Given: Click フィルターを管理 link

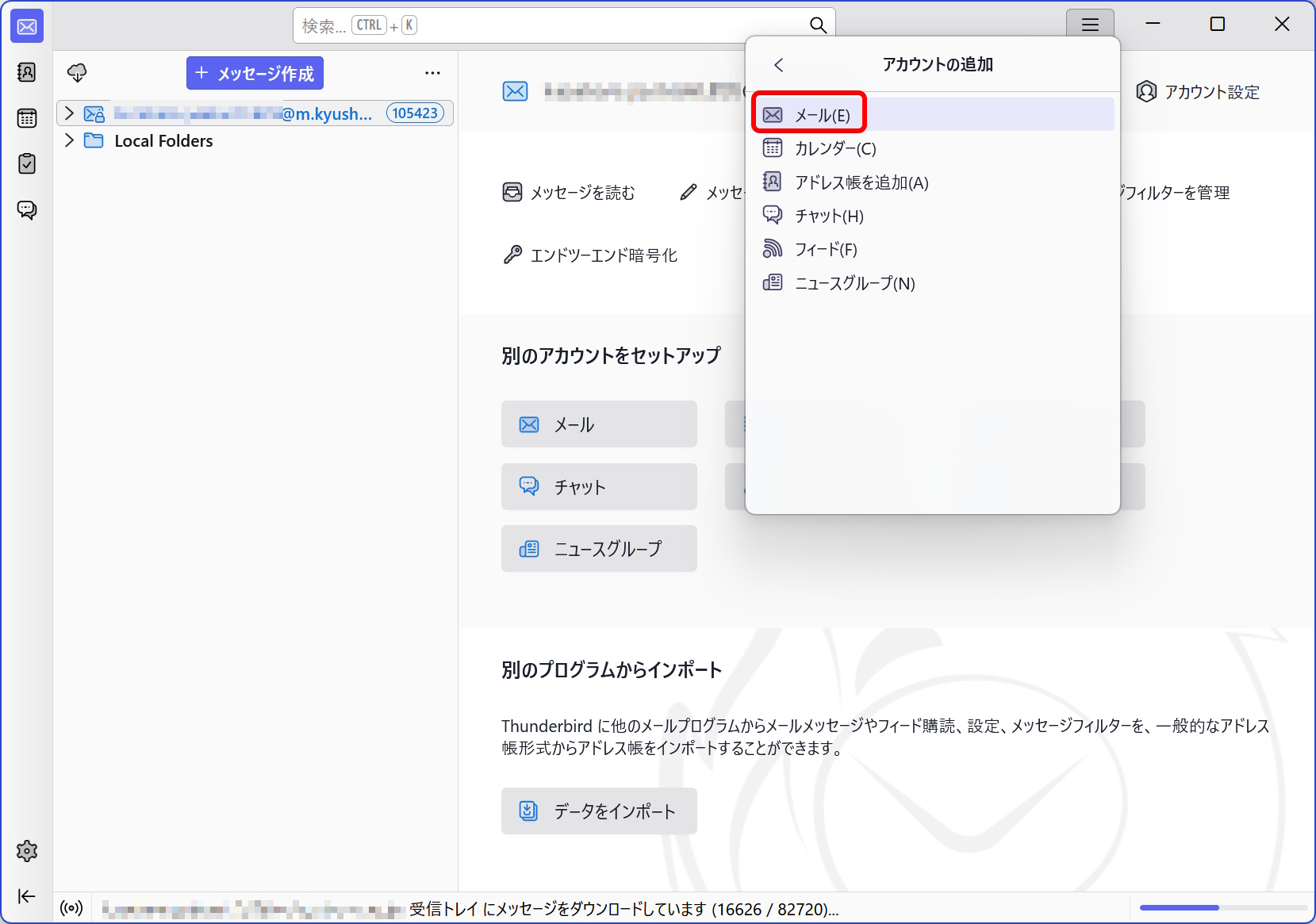Looking at the screenshot, I should [x=1176, y=193].
